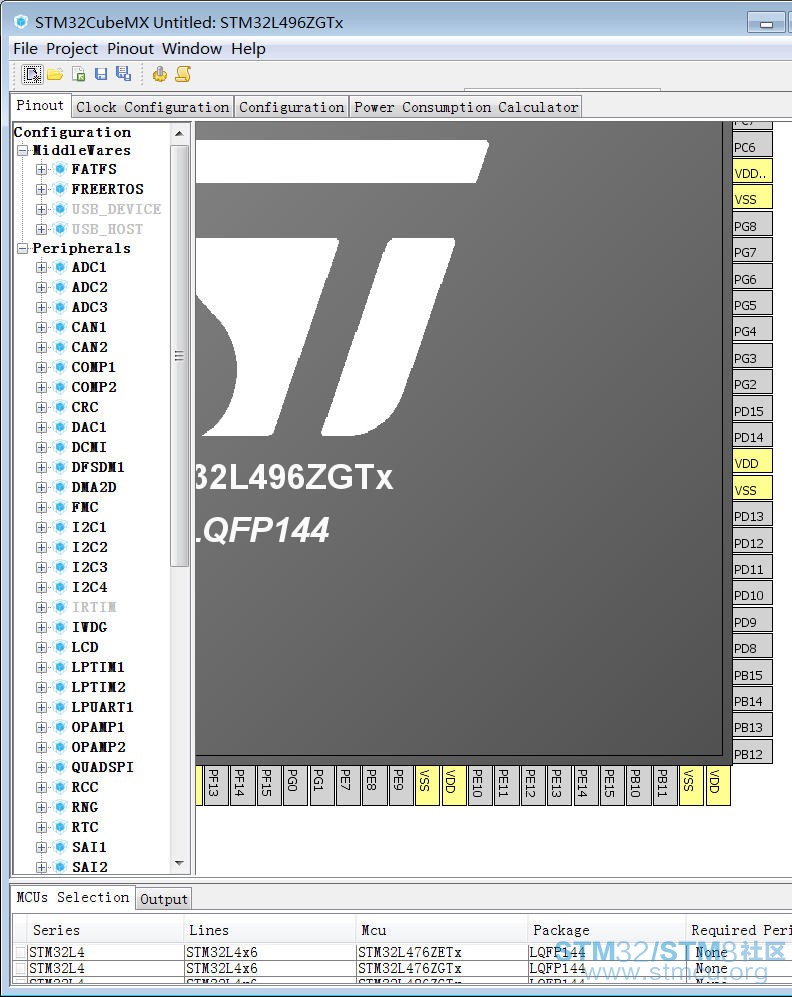Viewport: 792px width, 997px height.
Task: Click the cube icon beside RCC
Action: point(60,787)
